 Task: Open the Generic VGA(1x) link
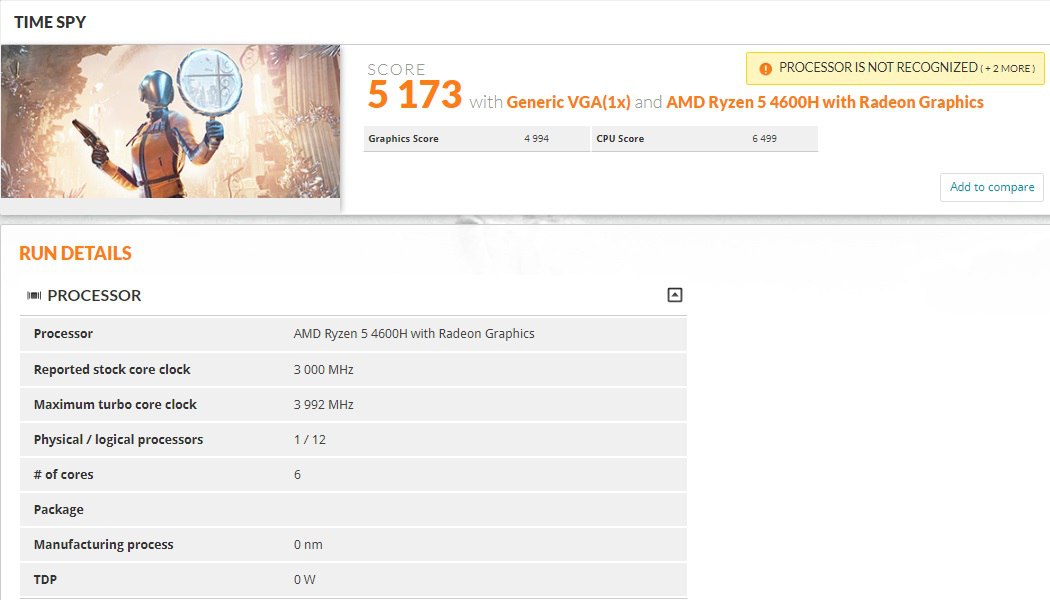pos(569,102)
